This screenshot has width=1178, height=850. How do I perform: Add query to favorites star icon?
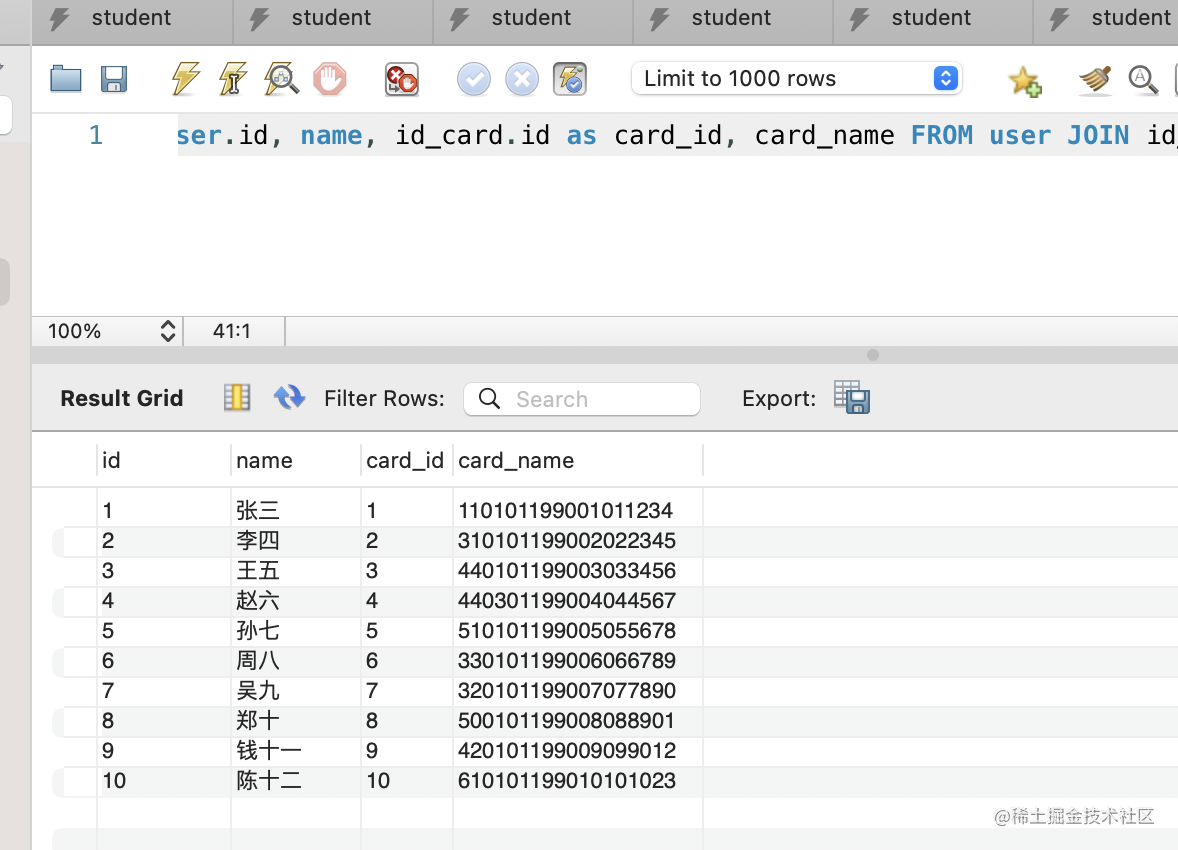pyautogui.click(x=1025, y=80)
